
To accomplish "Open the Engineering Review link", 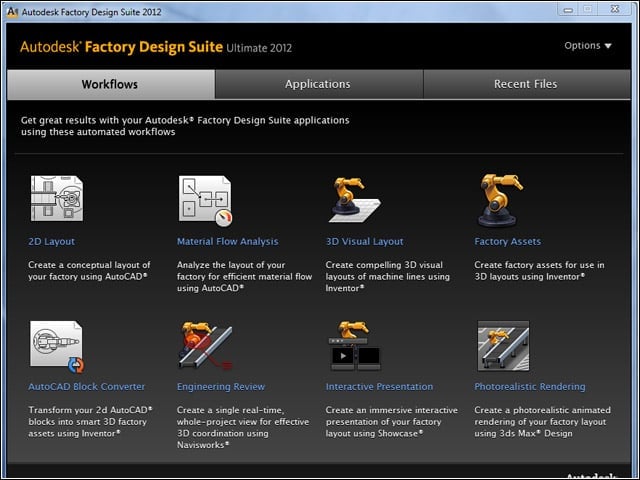I will pyautogui.click(x=221, y=387).
